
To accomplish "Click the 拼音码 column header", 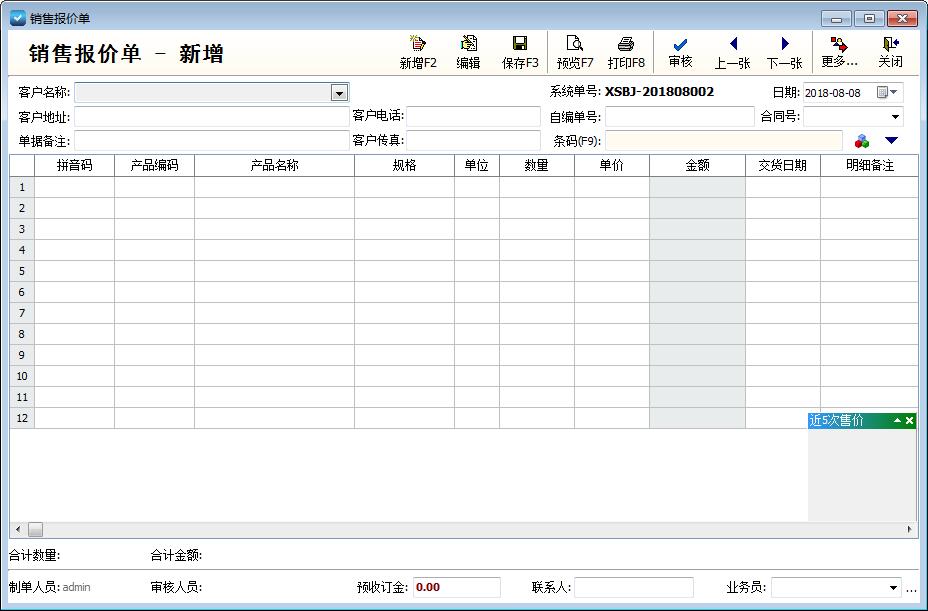I will pyautogui.click(x=75, y=165).
